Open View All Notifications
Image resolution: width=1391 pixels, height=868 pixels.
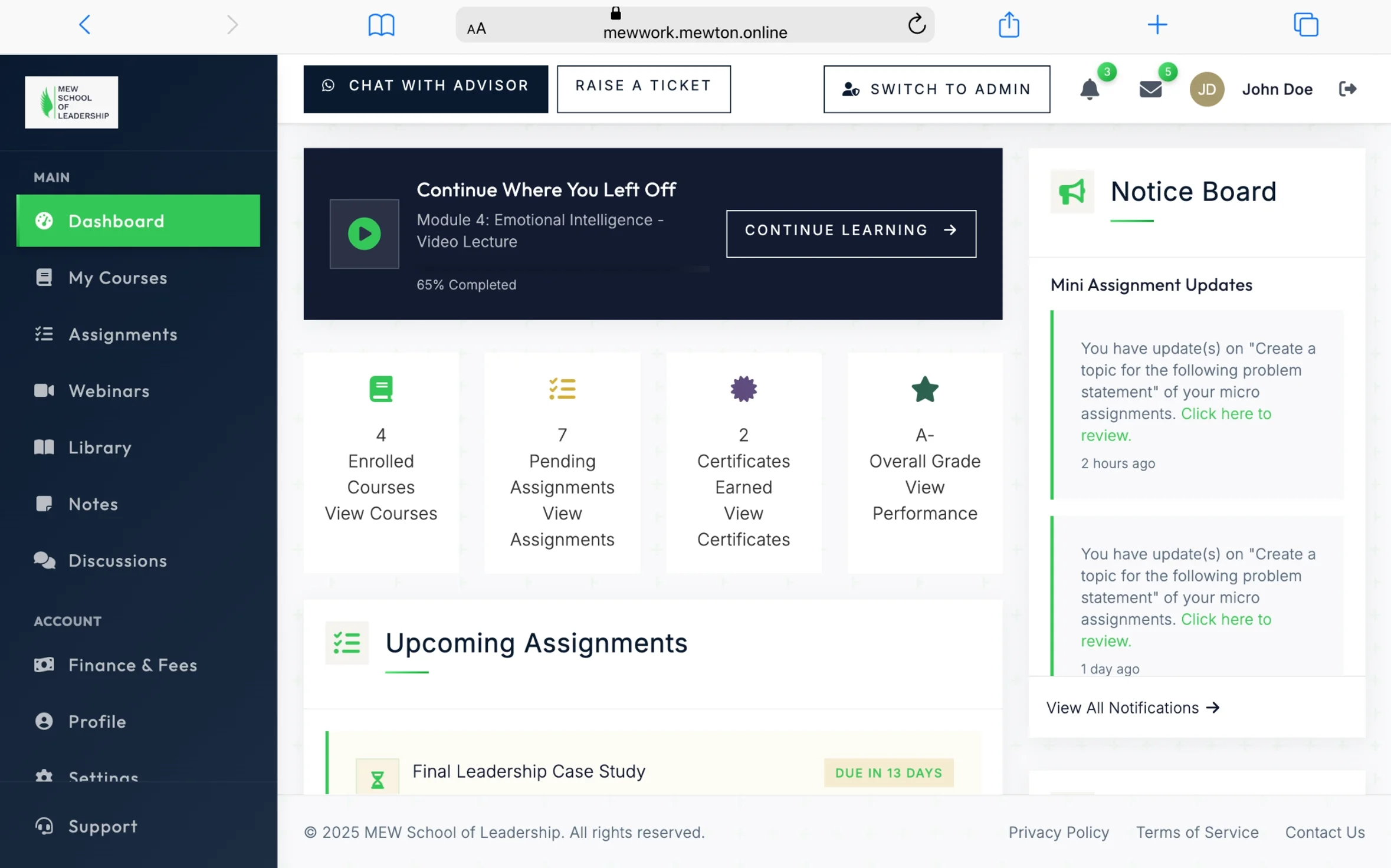click(x=1133, y=708)
